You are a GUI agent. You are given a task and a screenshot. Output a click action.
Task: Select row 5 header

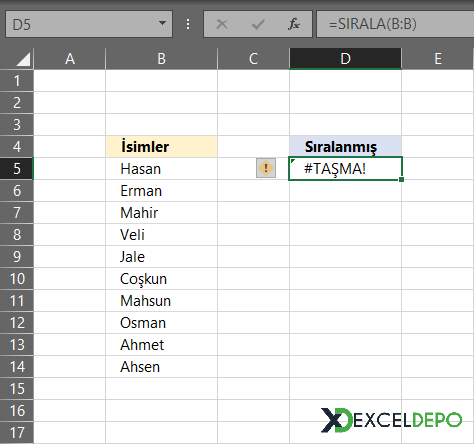pyautogui.click(x=17, y=168)
